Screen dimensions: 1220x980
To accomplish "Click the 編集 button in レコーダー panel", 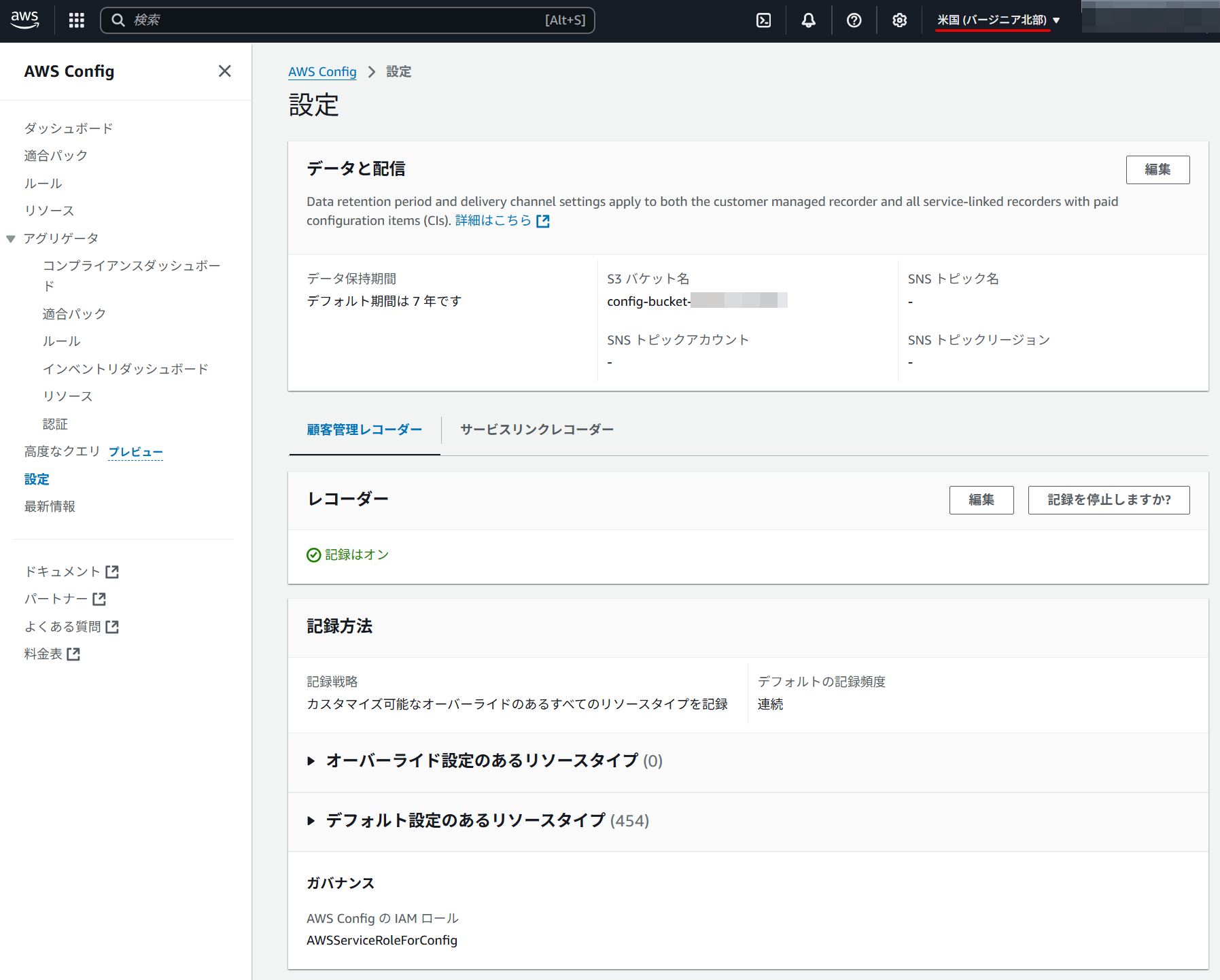I will [x=981, y=500].
